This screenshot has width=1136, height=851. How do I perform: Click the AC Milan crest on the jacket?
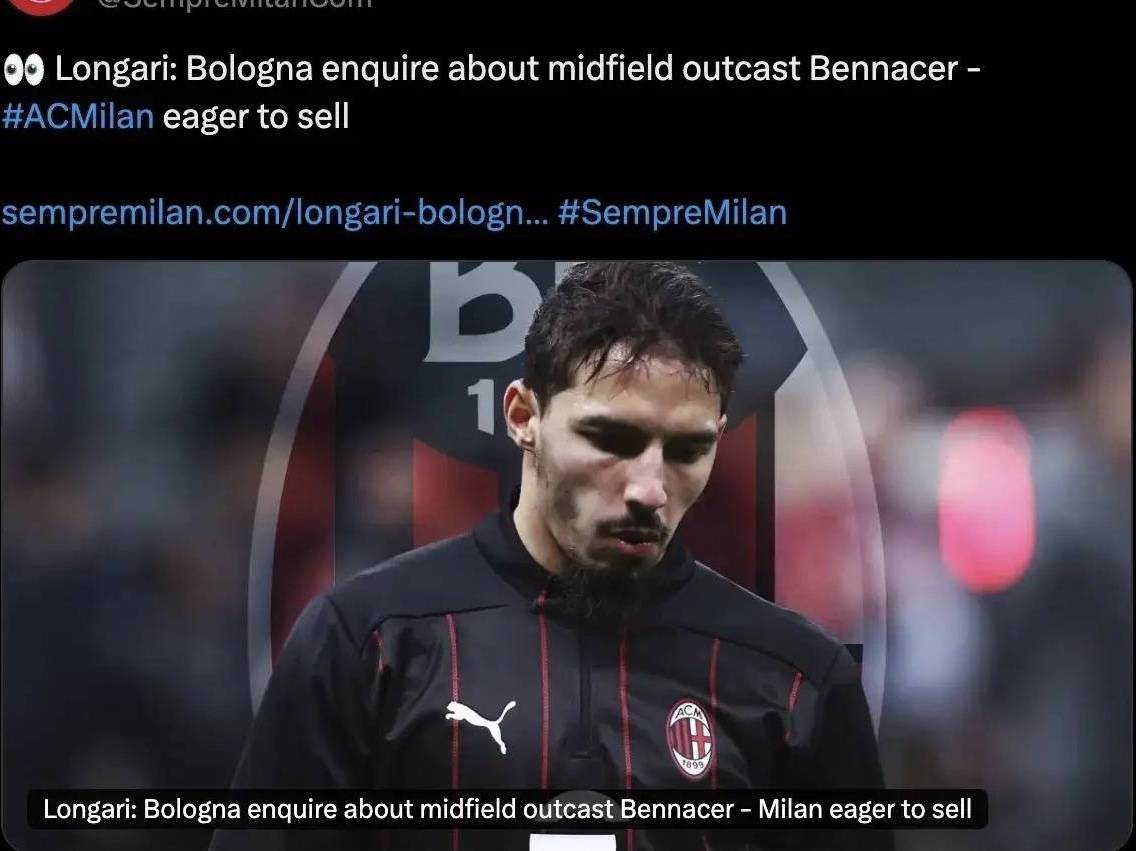point(690,738)
